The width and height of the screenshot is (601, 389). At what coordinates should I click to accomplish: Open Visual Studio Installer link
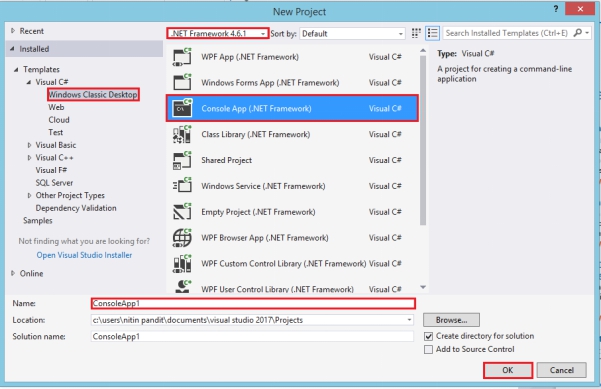[x=84, y=255]
